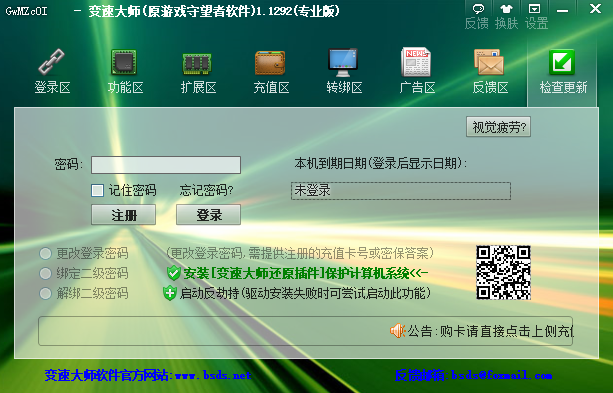Screen dimensions: 613x393
Task: Open the www.bsds.net website link
Action: click(x=213, y=375)
